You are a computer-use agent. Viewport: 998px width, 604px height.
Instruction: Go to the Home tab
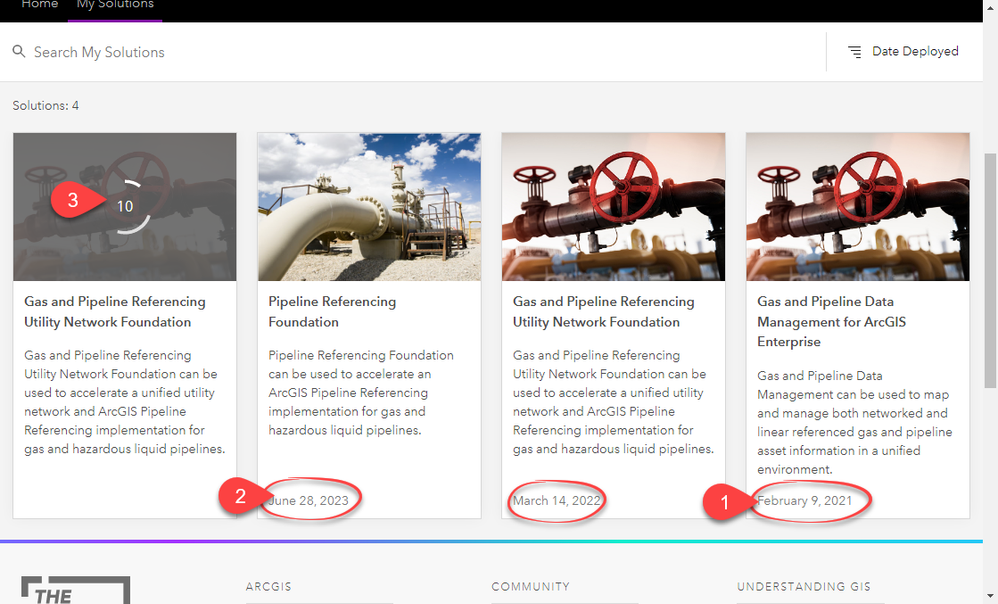(39, 4)
